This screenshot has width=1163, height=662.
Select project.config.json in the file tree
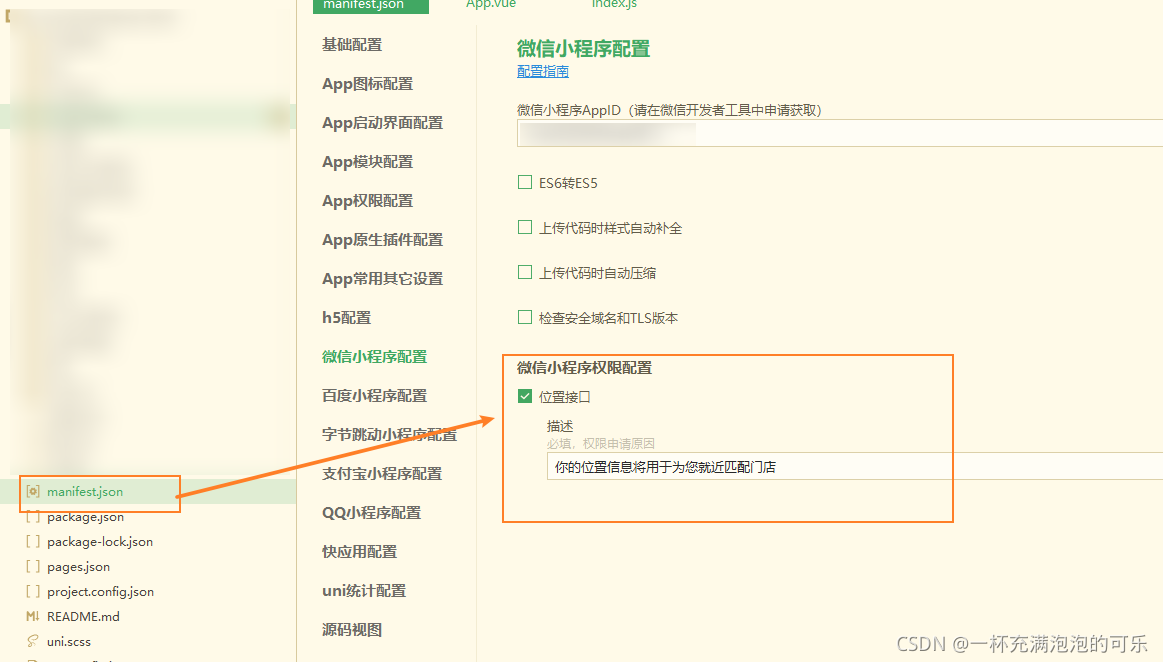coord(101,592)
